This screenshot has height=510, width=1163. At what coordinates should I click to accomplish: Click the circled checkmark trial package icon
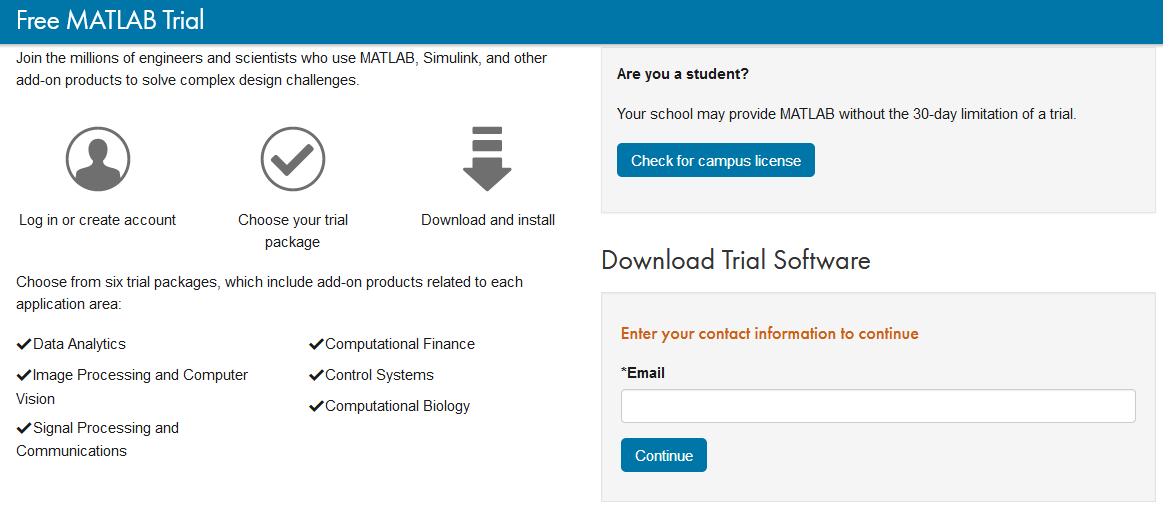pyautogui.click(x=293, y=159)
